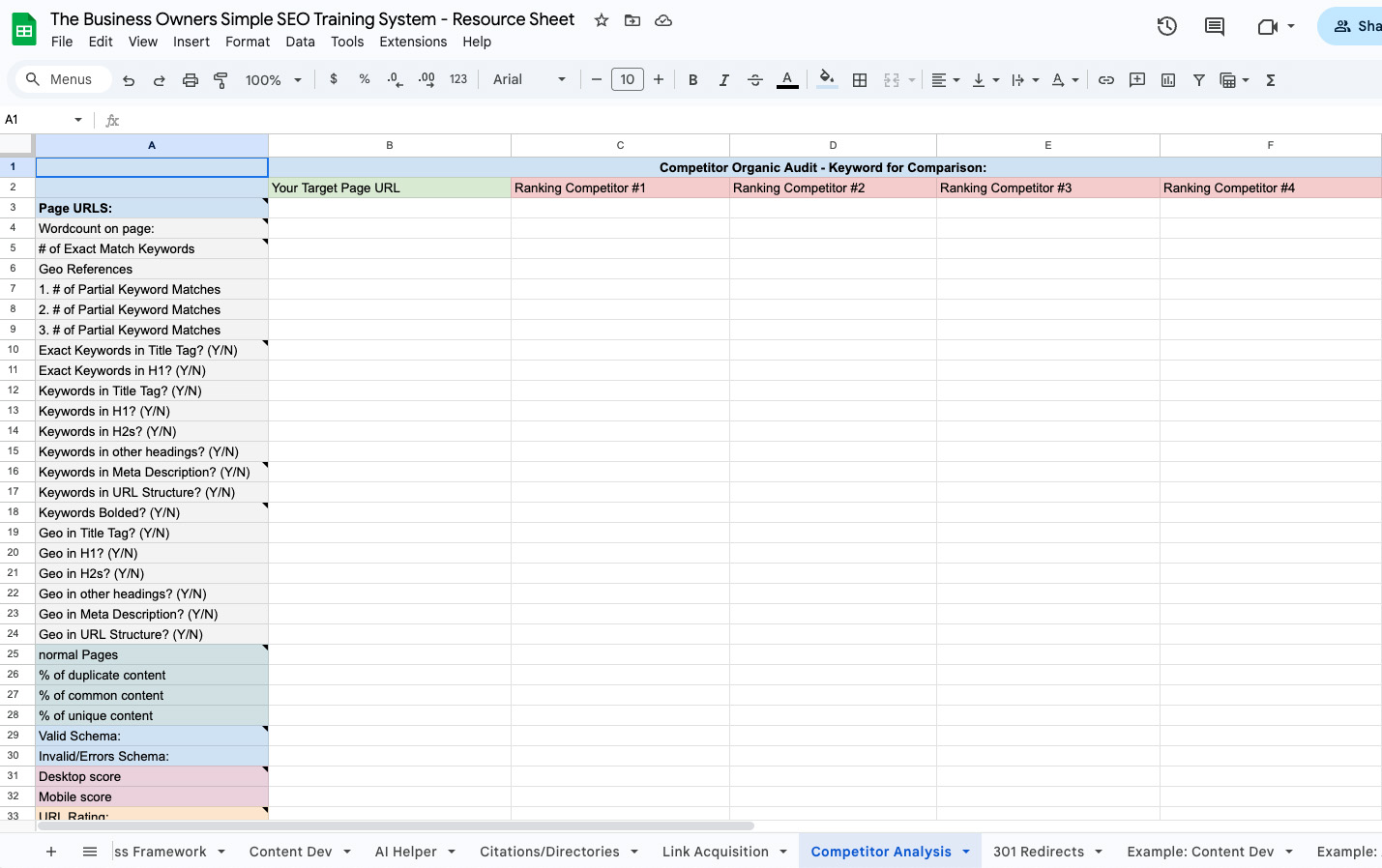Image resolution: width=1382 pixels, height=868 pixels.
Task: Click the Insert link icon
Action: click(1106, 80)
